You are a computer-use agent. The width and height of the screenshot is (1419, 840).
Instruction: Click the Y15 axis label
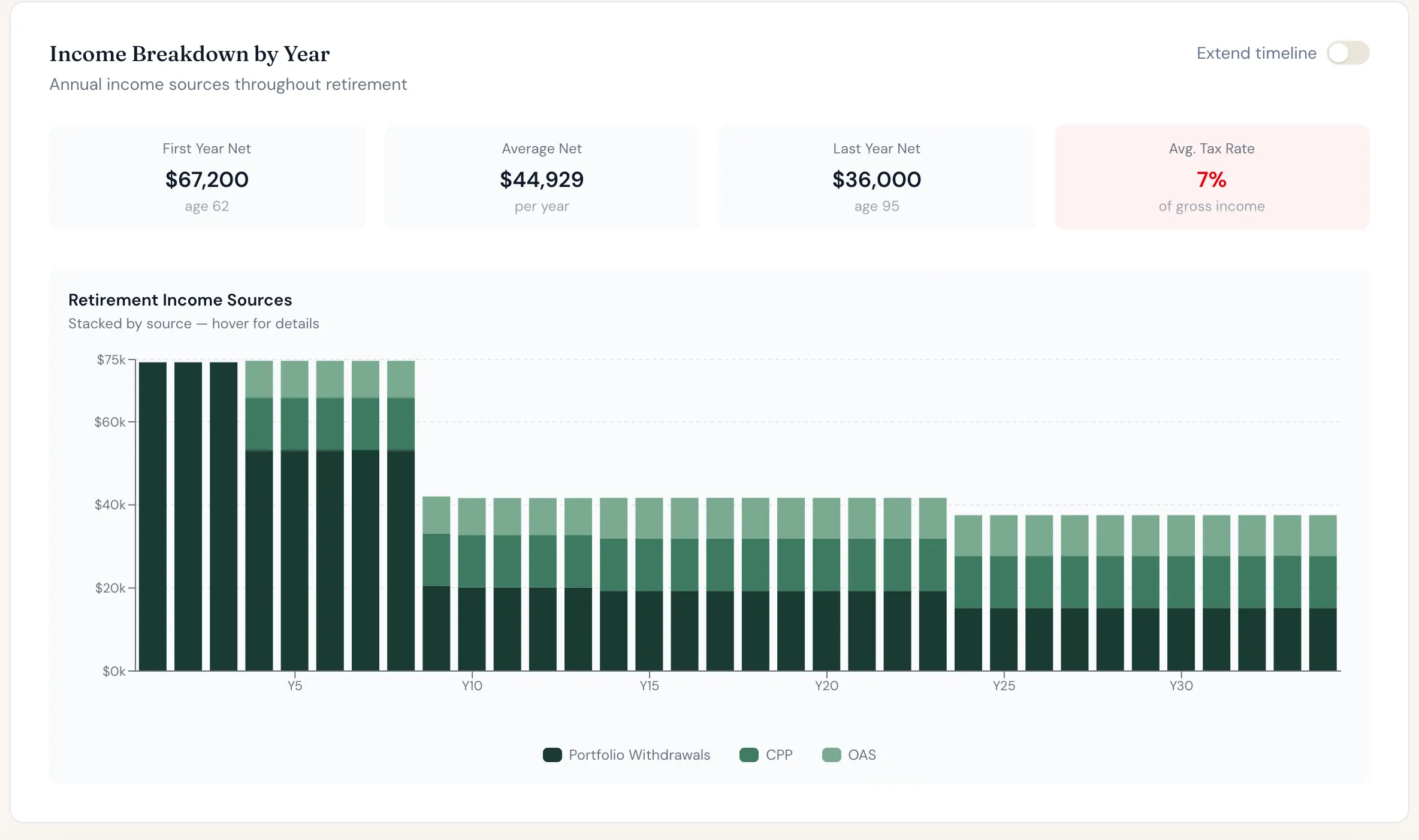[650, 685]
